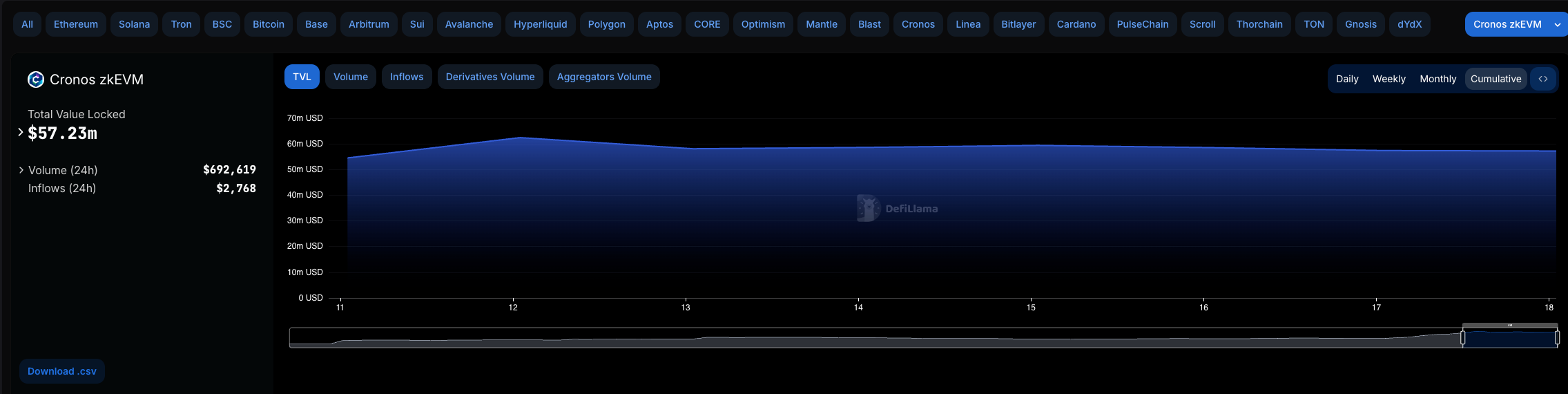The width and height of the screenshot is (1568, 394).
Task: Click the 70m USD axis label
Action: (x=305, y=118)
